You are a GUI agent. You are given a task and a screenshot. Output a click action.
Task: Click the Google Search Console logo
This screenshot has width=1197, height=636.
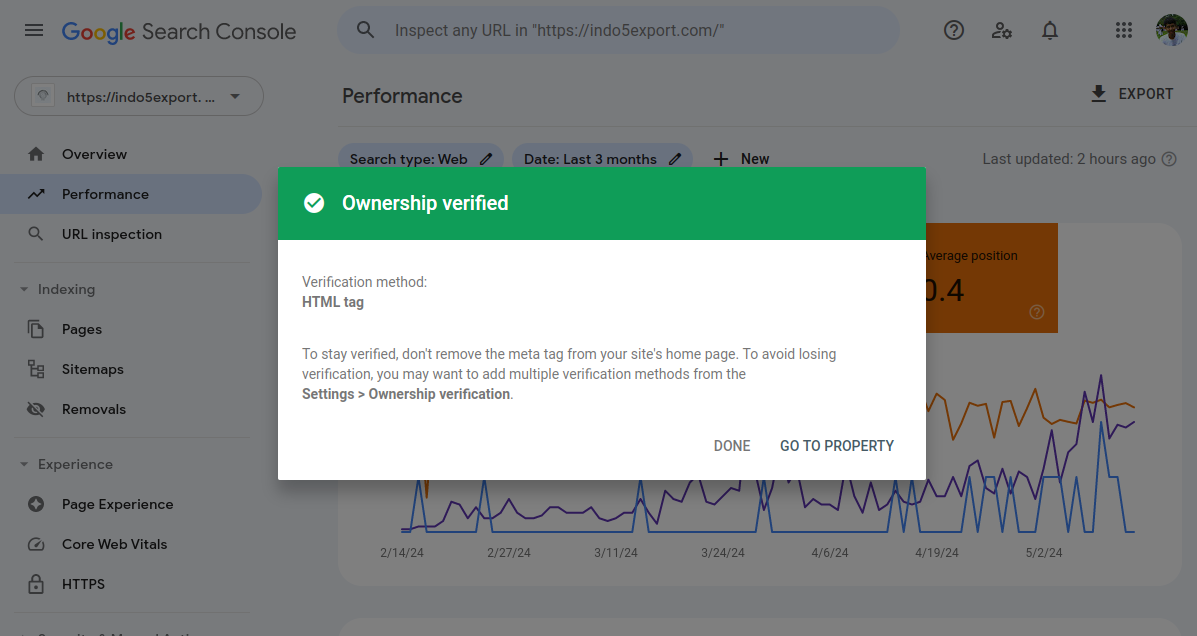click(x=179, y=31)
